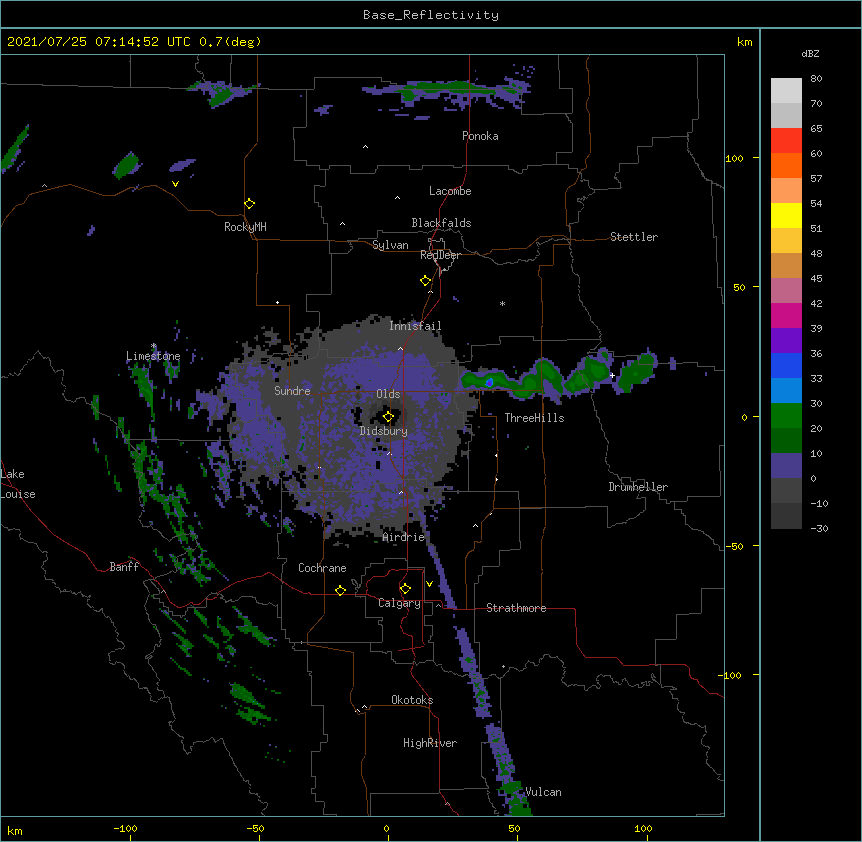Click the yellow diamond marker below Cochrane
The image size is (862, 842).
click(340, 590)
